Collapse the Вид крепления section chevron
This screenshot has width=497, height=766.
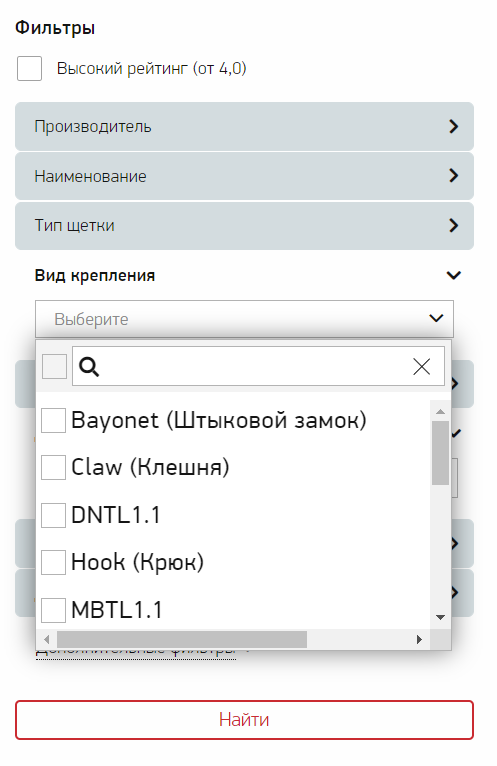point(454,276)
